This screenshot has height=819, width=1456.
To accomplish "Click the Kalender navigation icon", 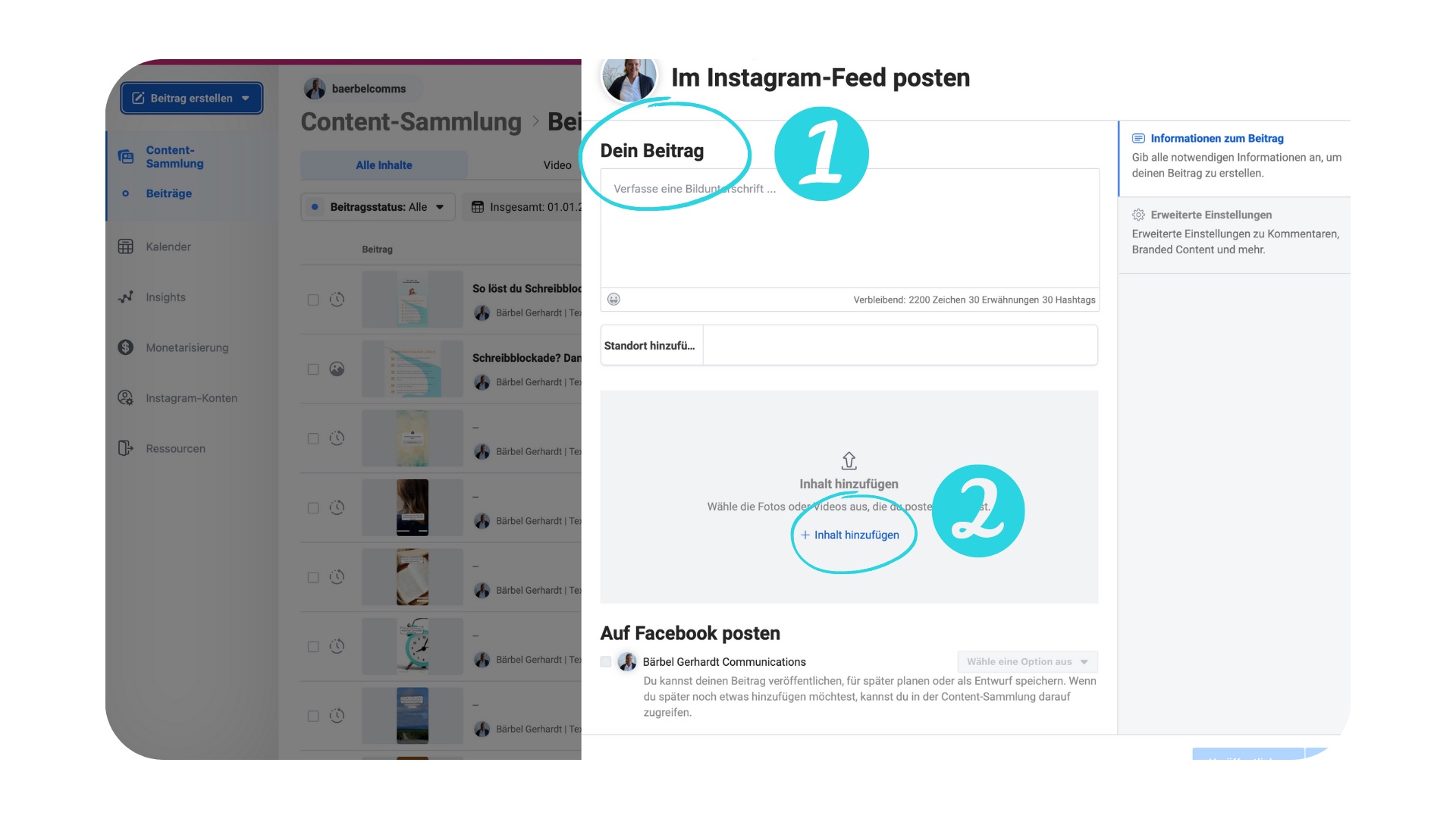I will coord(126,246).
